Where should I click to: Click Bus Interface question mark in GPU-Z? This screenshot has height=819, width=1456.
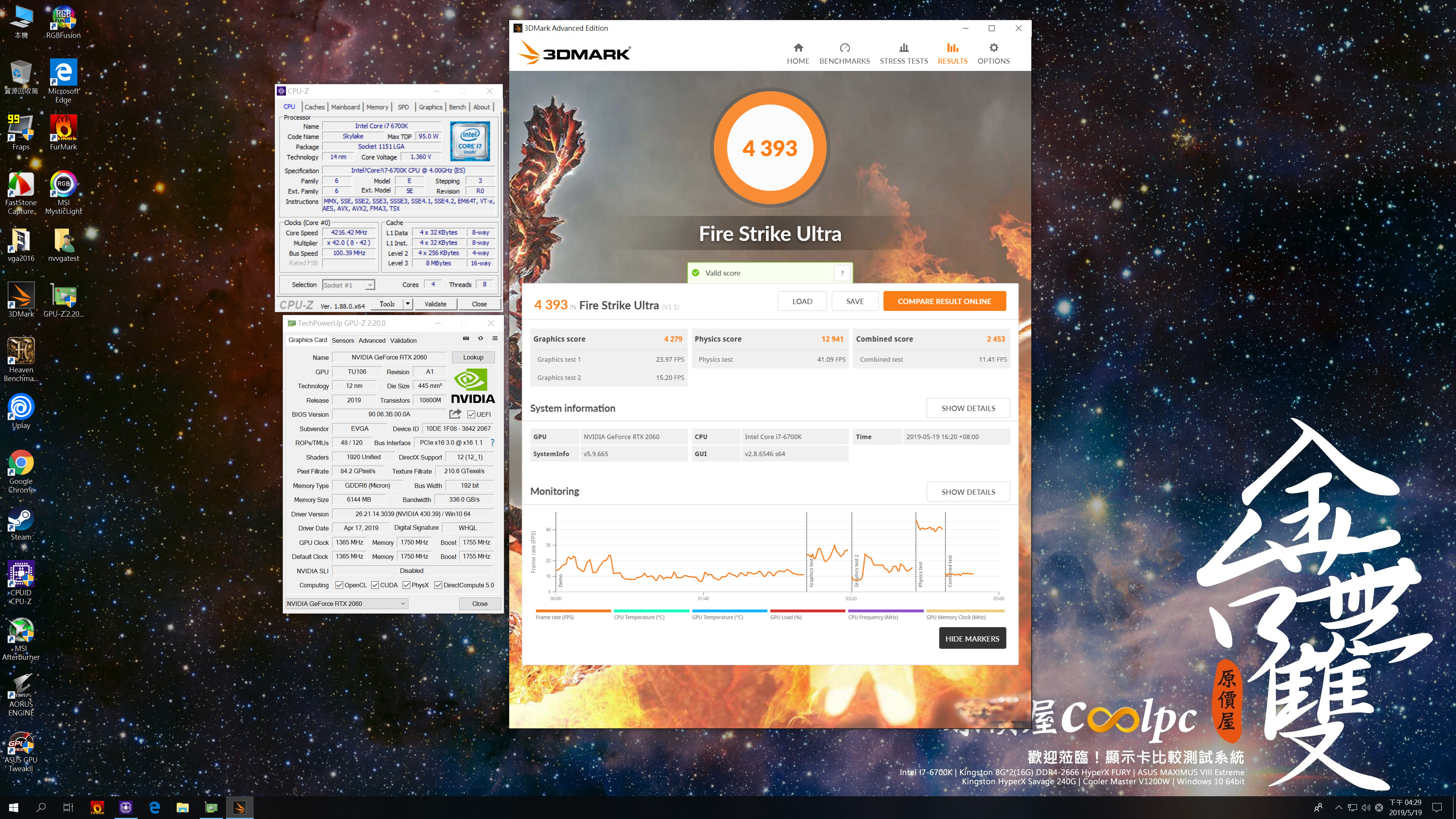pyautogui.click(x=492, y=442)
